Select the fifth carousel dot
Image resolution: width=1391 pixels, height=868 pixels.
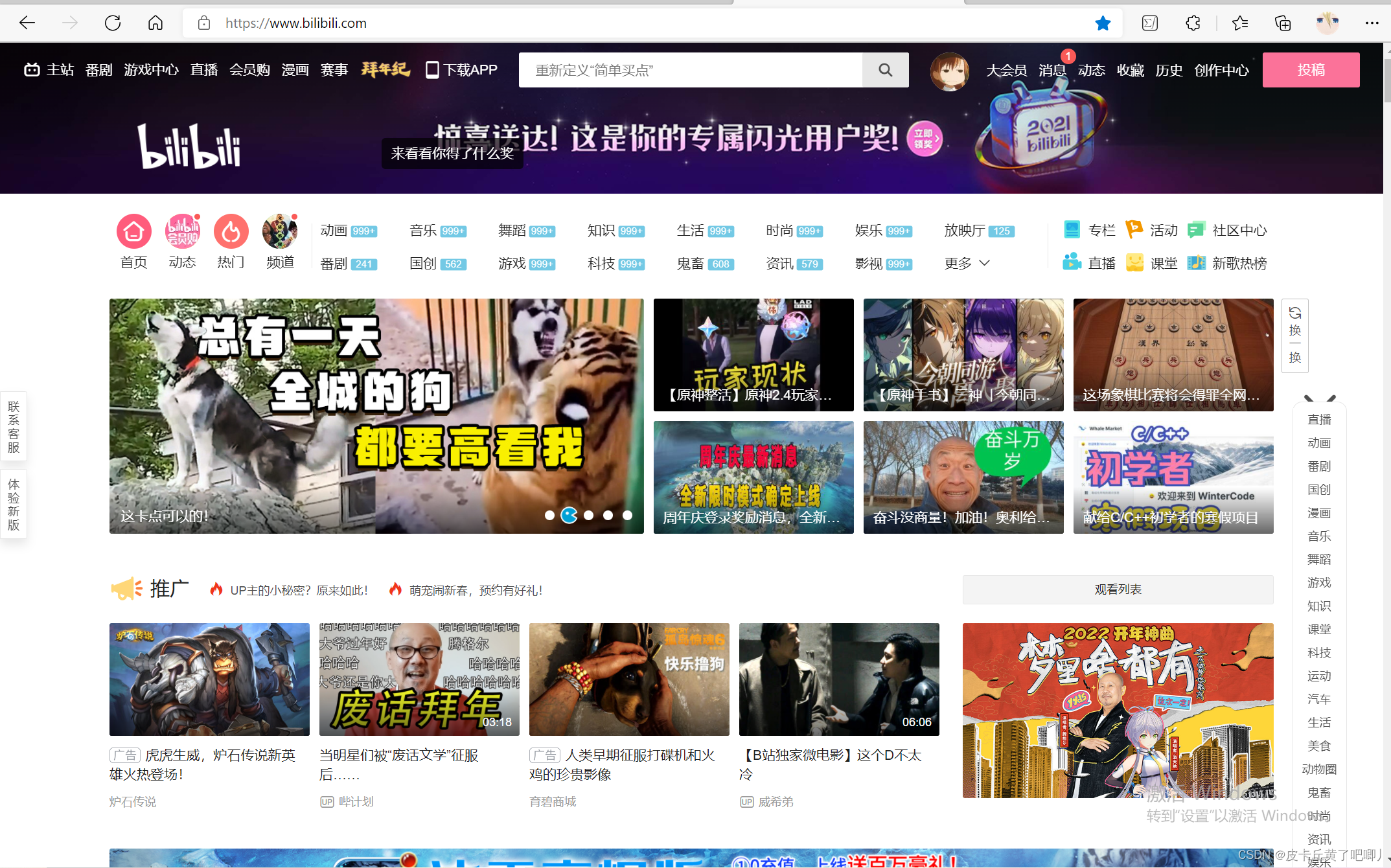coord(627,516)
